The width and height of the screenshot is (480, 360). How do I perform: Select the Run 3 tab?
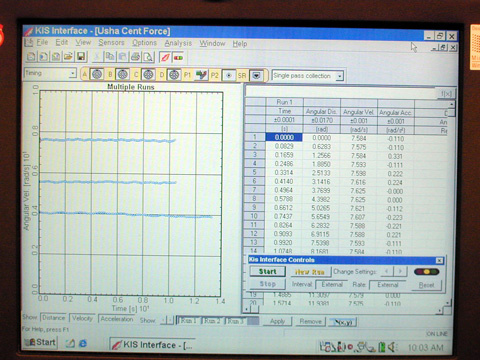[x=235, y=321]
